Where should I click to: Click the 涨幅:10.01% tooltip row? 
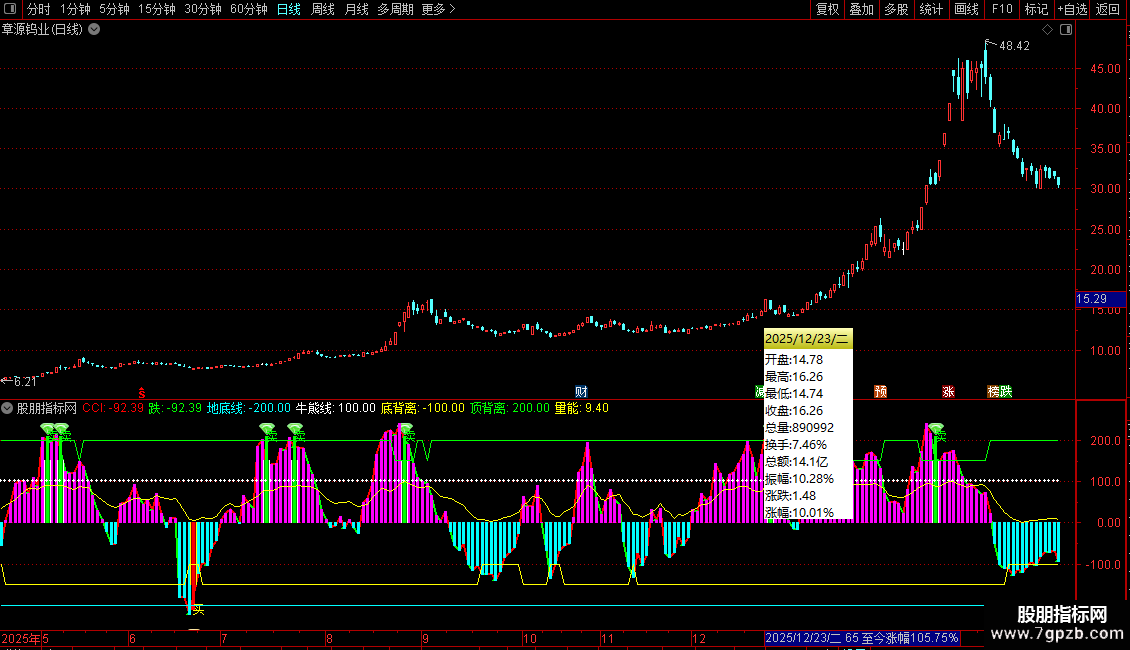(799, 512)
